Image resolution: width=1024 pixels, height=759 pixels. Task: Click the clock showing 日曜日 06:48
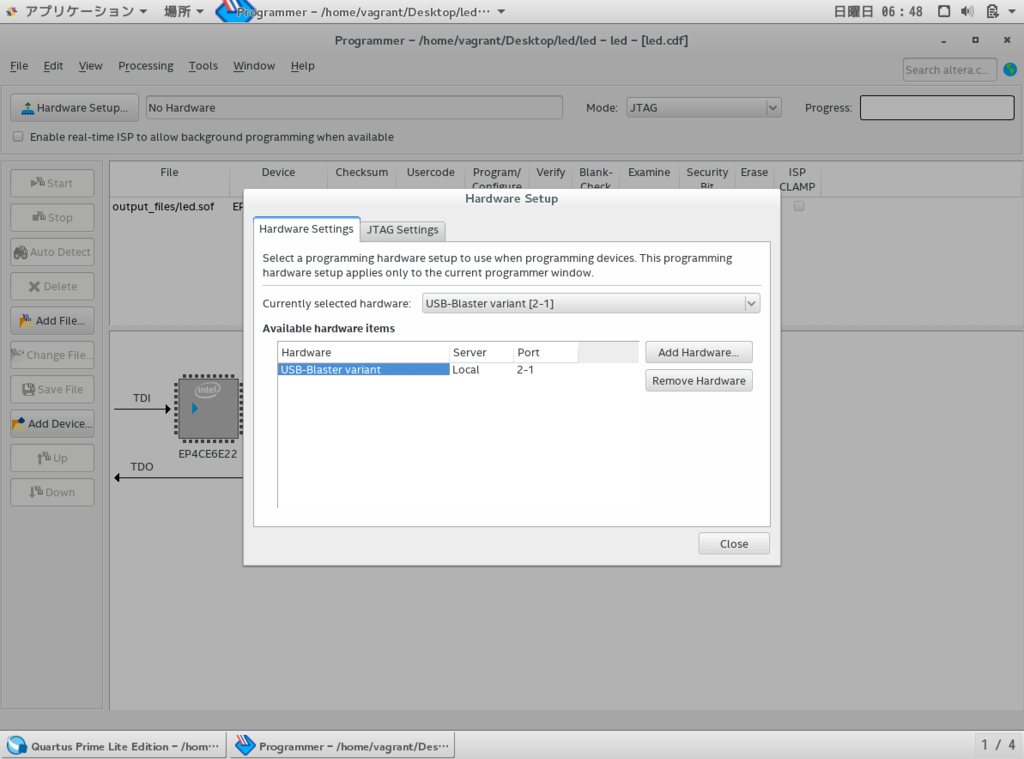[878, 11]
